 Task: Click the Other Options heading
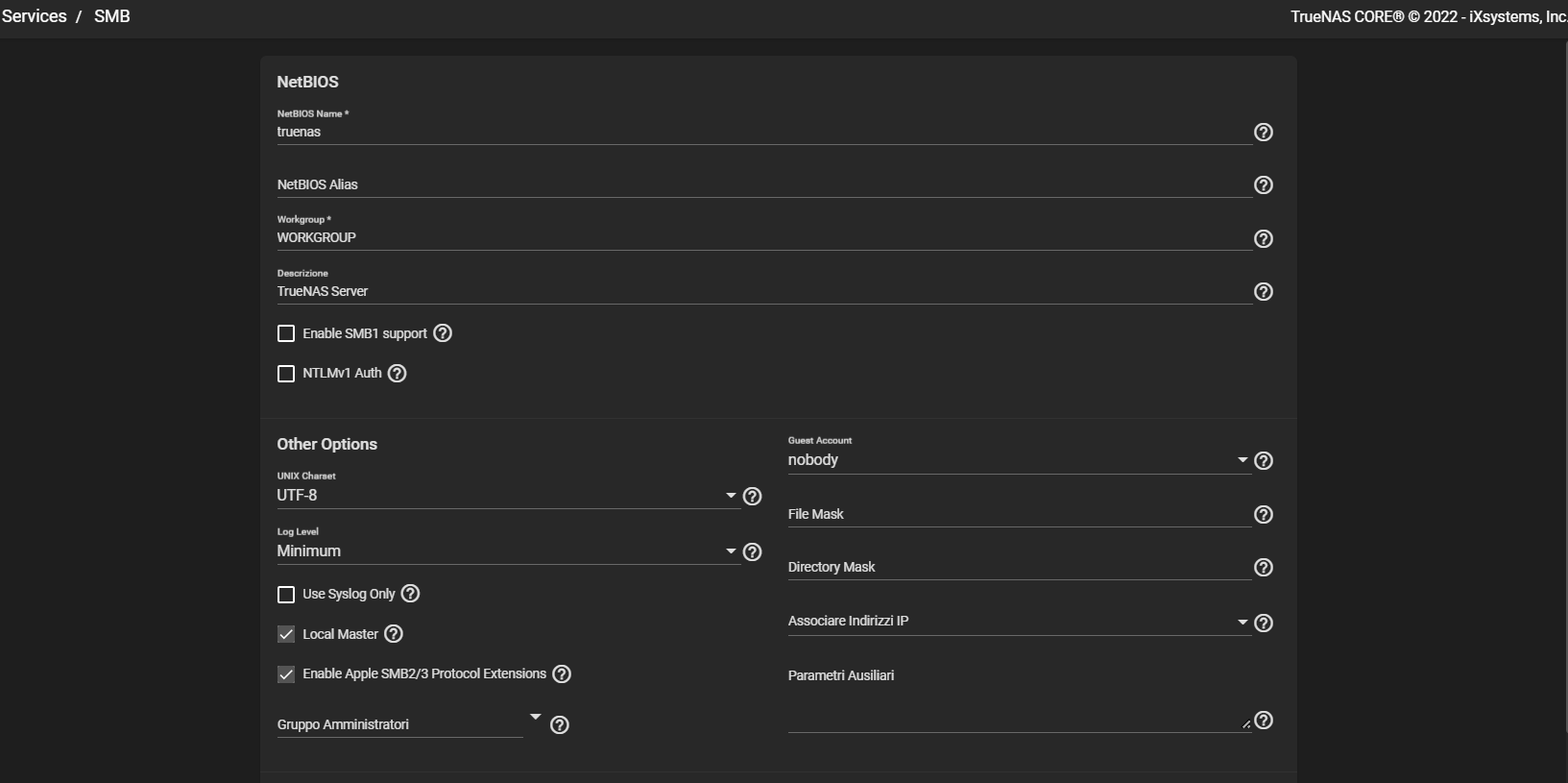coord(327,445)
